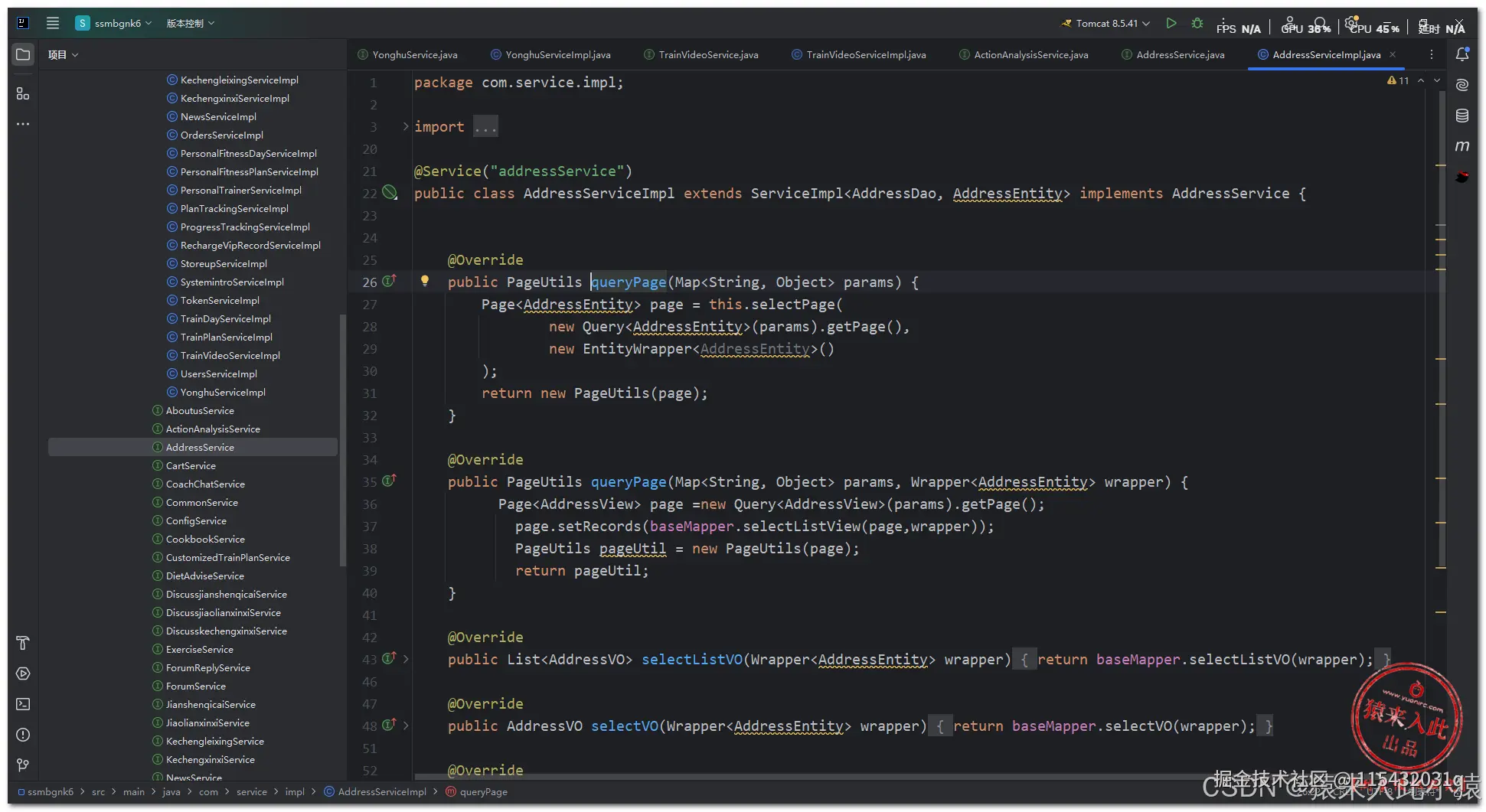Click the 11 warnings inspection indicator
Image resolution: width=1486 pixels, height=812 pixels.
pos(1398,80)
